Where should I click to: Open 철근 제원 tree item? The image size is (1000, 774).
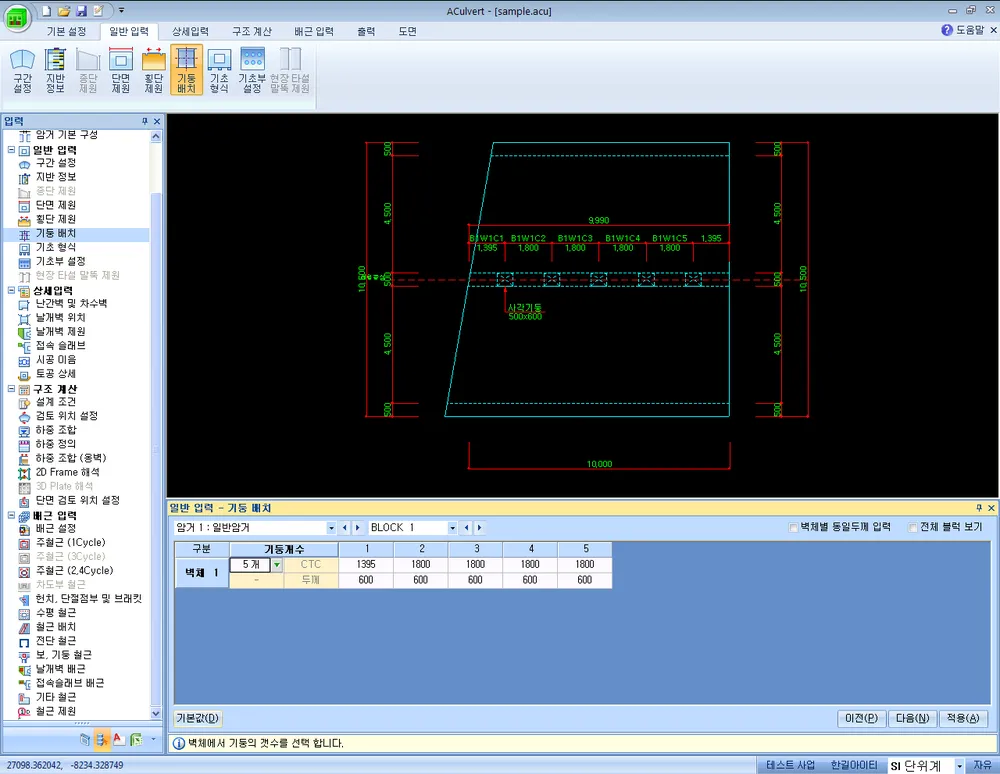click(55, 711)
